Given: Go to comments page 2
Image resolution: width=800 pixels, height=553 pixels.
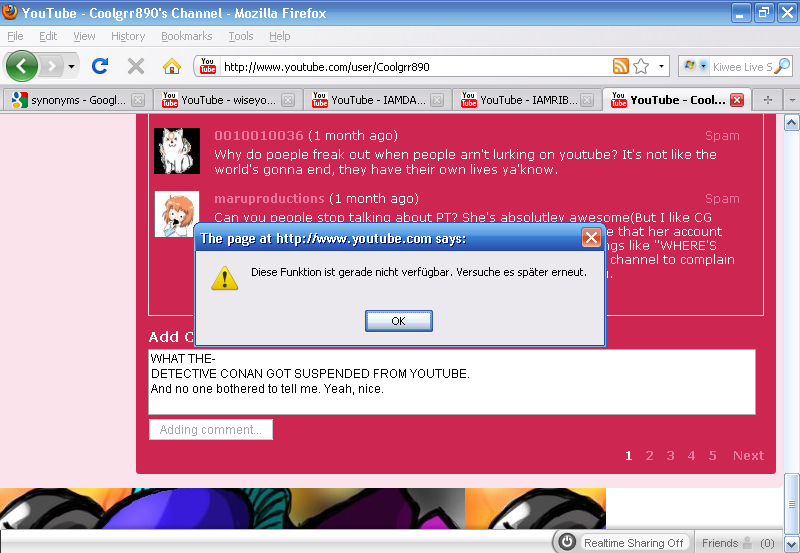Looking at the screenshot, I should click(649, 456).
